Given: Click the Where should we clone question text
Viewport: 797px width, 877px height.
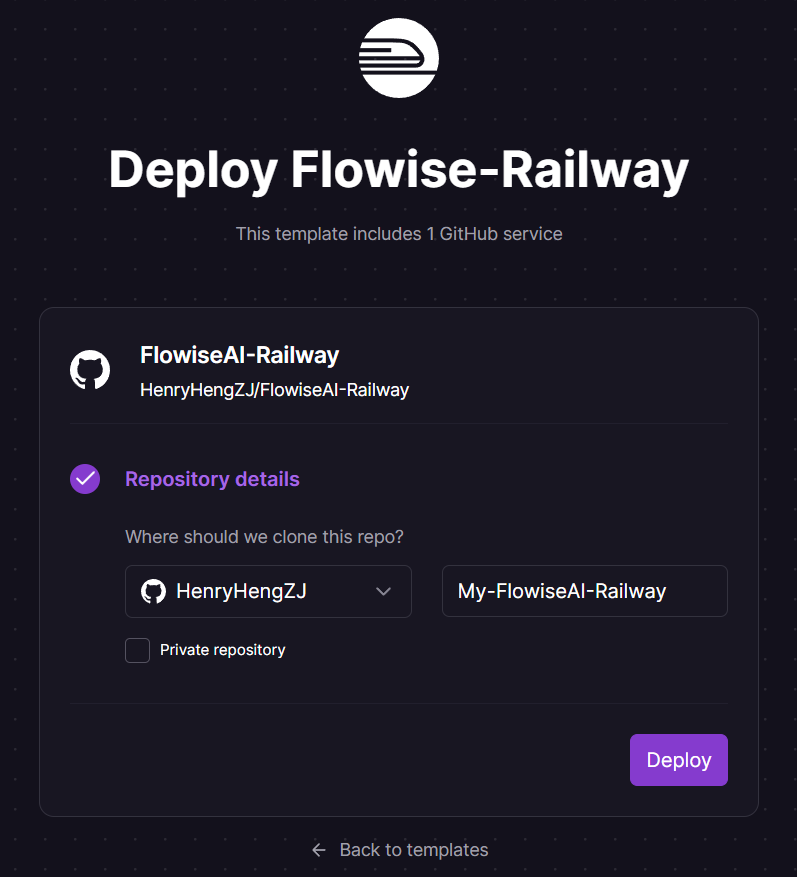Looking at the screenshot, I should (264, 537).
